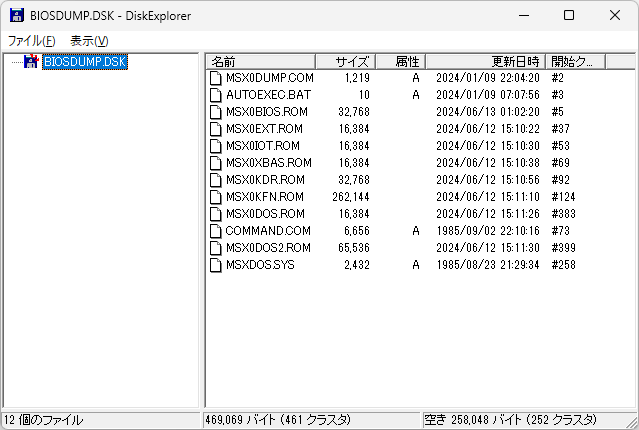The image size is (639, 430).
Task: Select the MSX0KDR.ROM file name
Action: click(x=265, y=180)
